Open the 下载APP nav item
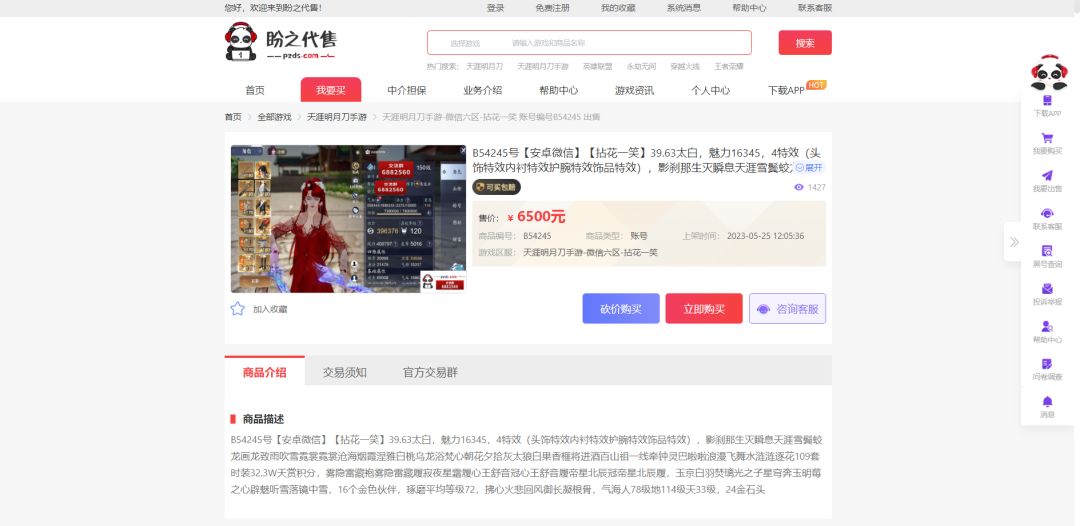Screen dimensions: 1080x526 (x=787, y=90)
